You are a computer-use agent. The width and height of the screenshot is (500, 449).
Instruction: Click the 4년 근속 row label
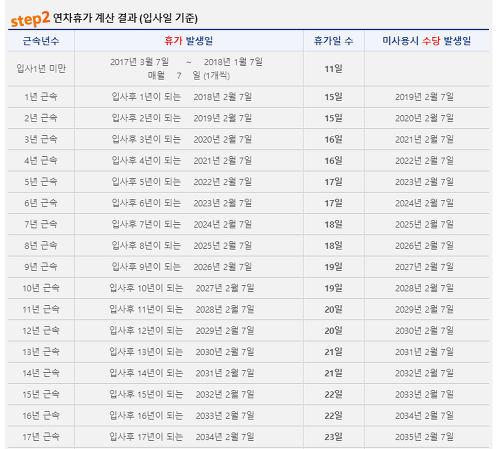point(41,161)
